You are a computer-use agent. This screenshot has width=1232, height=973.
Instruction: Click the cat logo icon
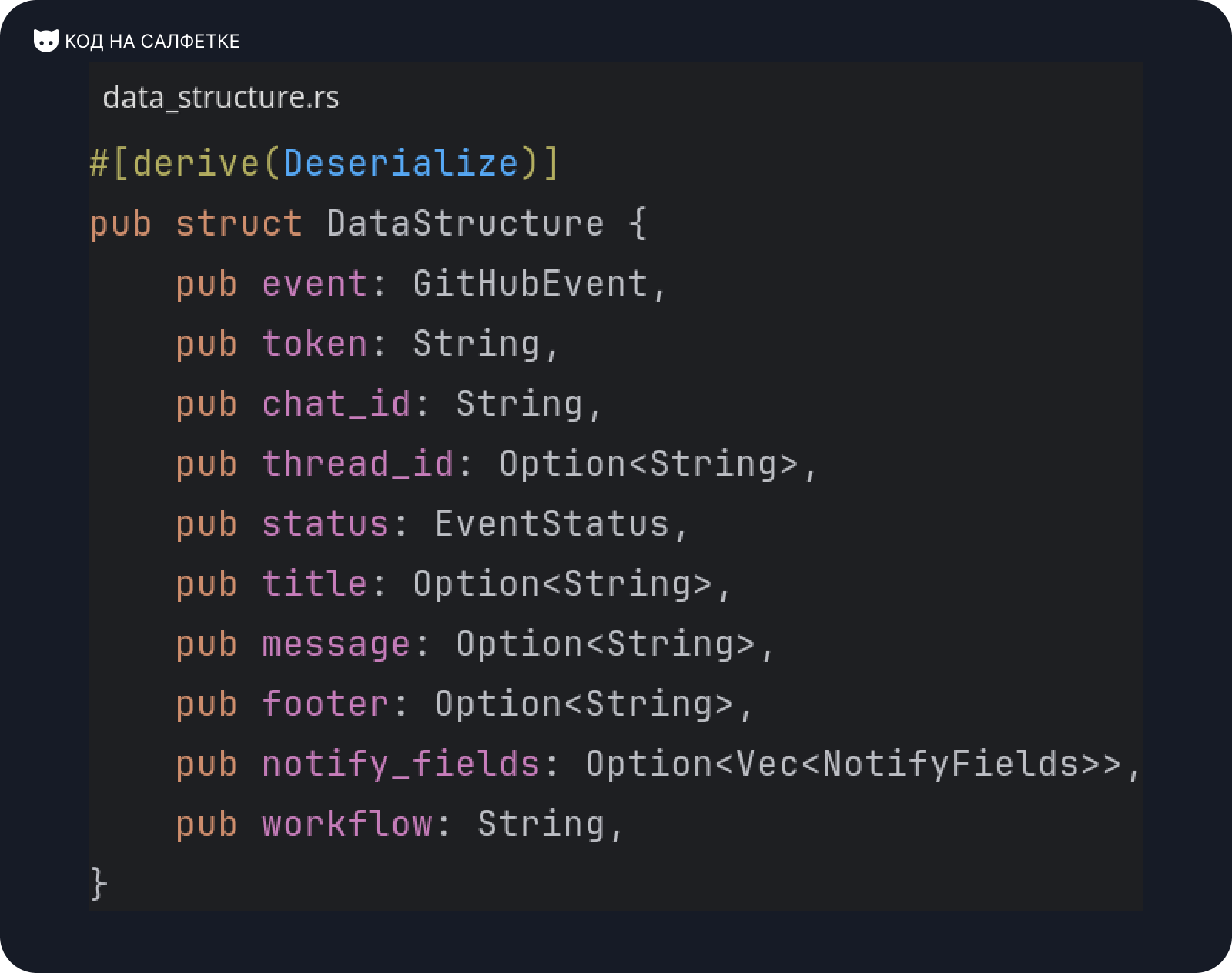click(x=46, y=41)
